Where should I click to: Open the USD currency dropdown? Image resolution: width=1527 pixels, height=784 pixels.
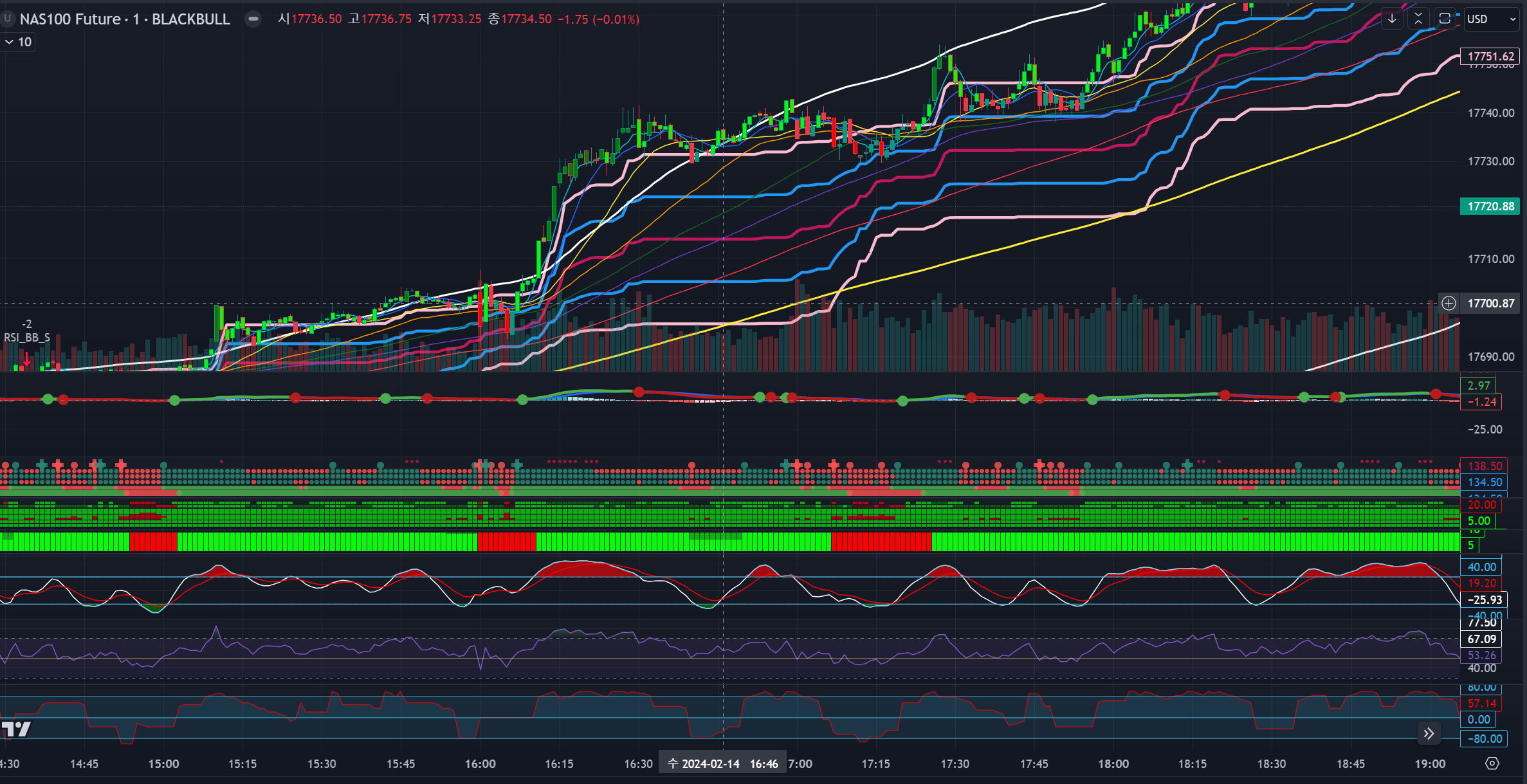[1491, 19]
